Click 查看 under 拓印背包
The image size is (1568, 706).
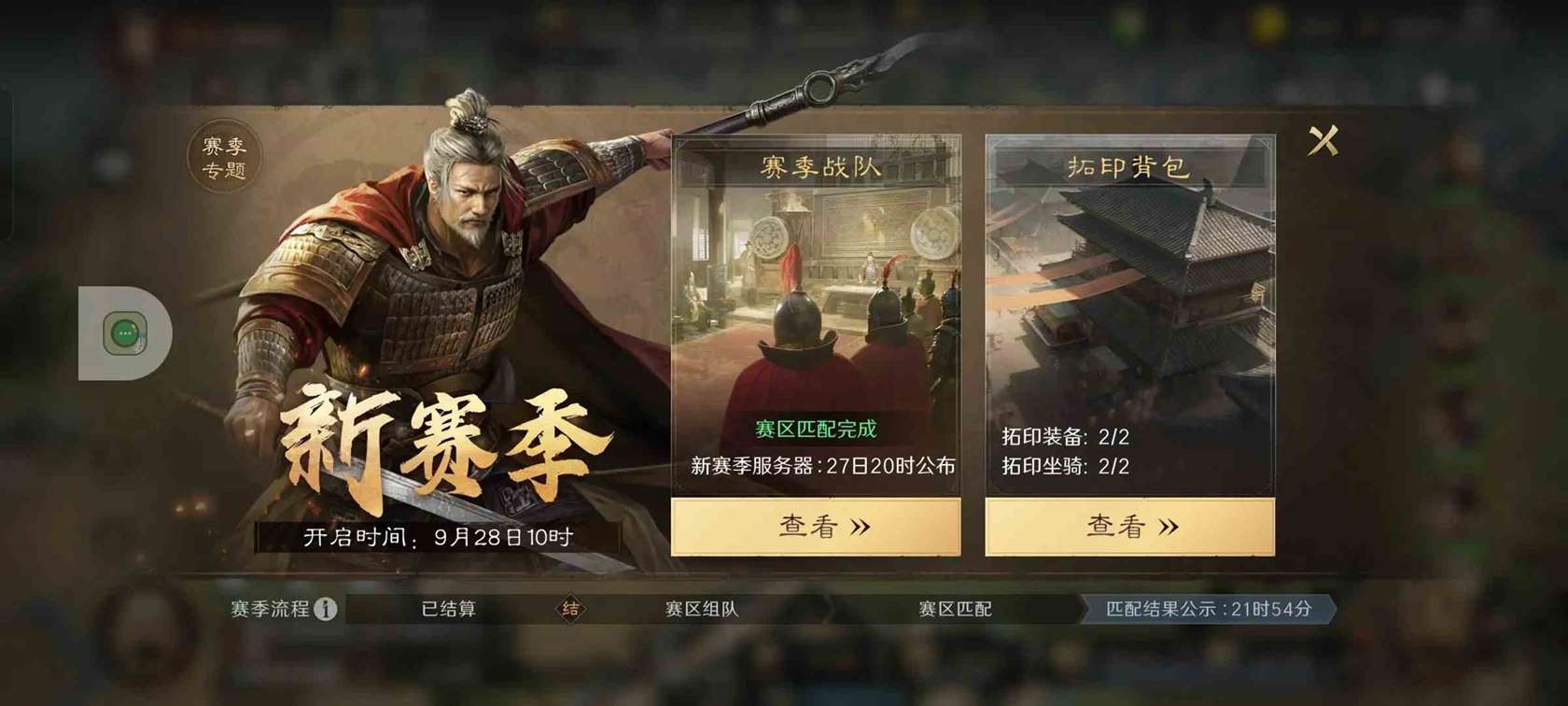pyautogui.click(x=1130, y=527)
